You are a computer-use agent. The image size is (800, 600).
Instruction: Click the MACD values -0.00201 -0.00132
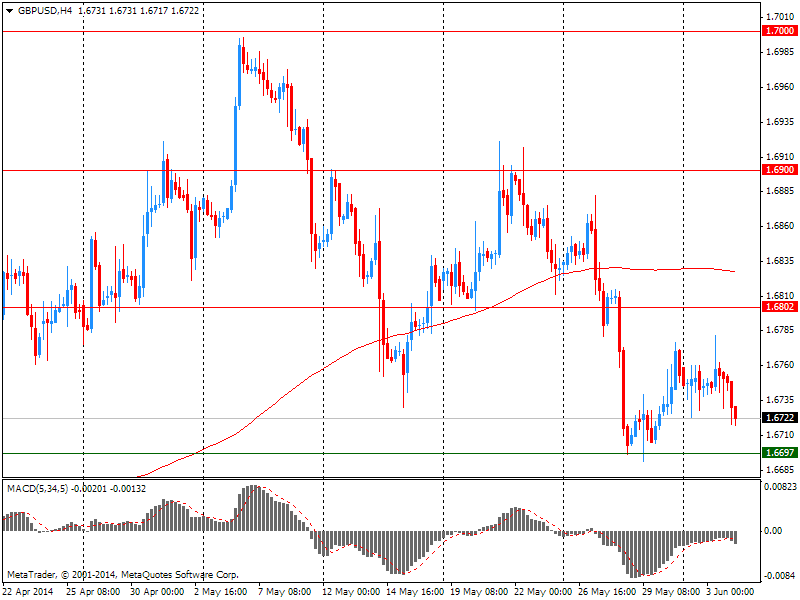coord(109,489)
